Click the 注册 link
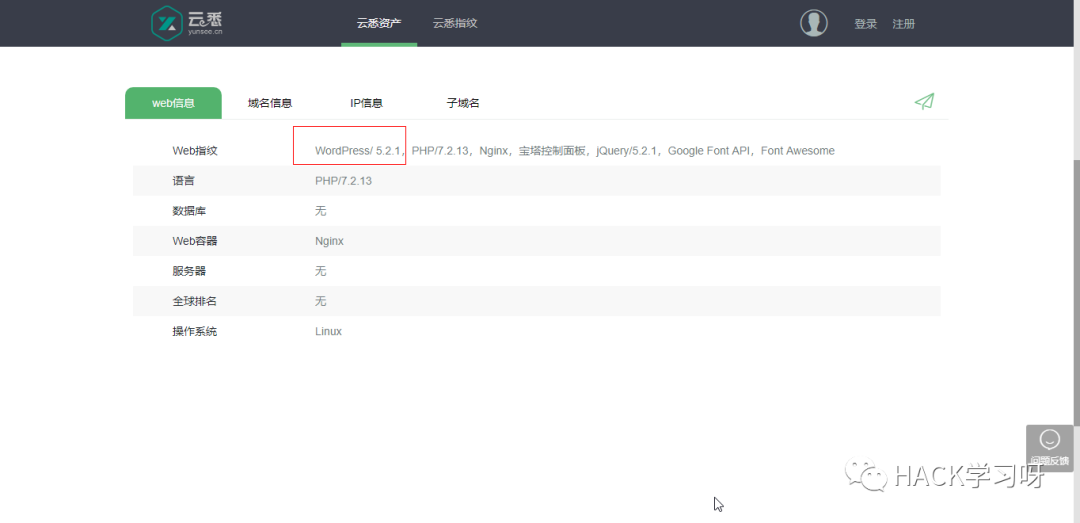 click(904, 24)
